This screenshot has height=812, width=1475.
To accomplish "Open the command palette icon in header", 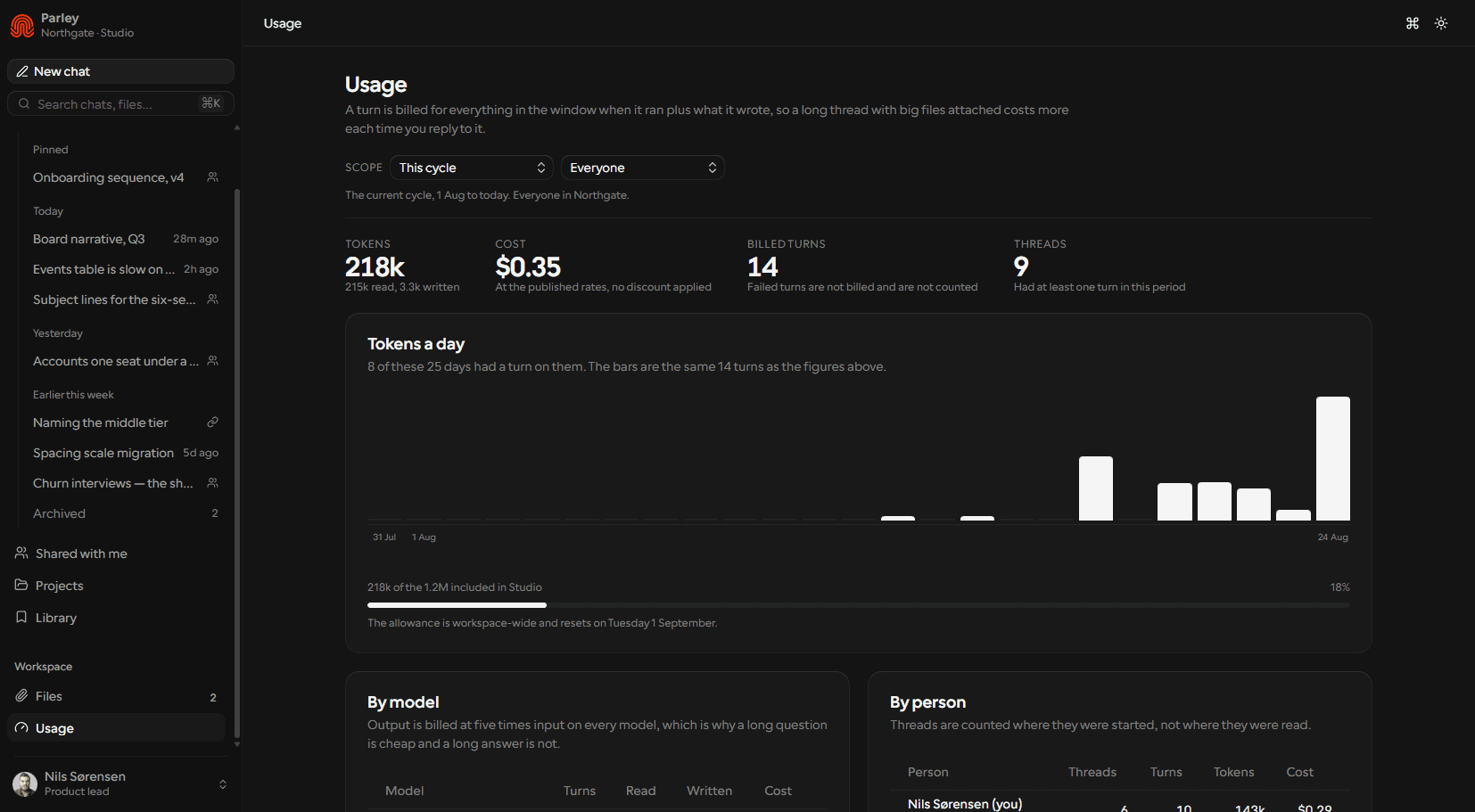I will [x=1413, y=23].
